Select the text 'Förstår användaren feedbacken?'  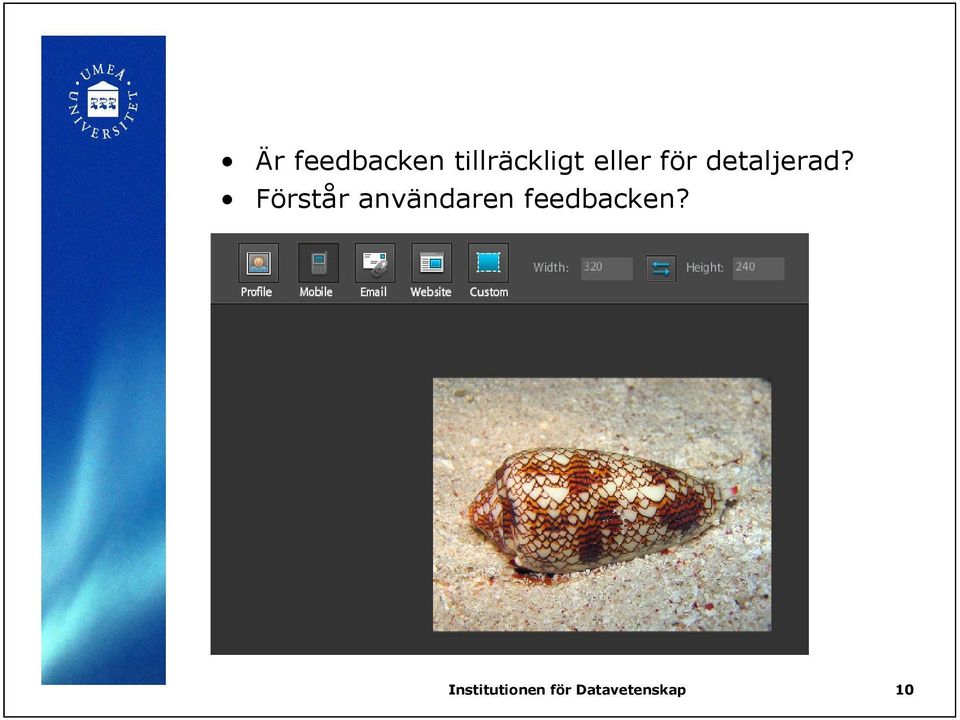pyautogui.click(x=472, y=198)
